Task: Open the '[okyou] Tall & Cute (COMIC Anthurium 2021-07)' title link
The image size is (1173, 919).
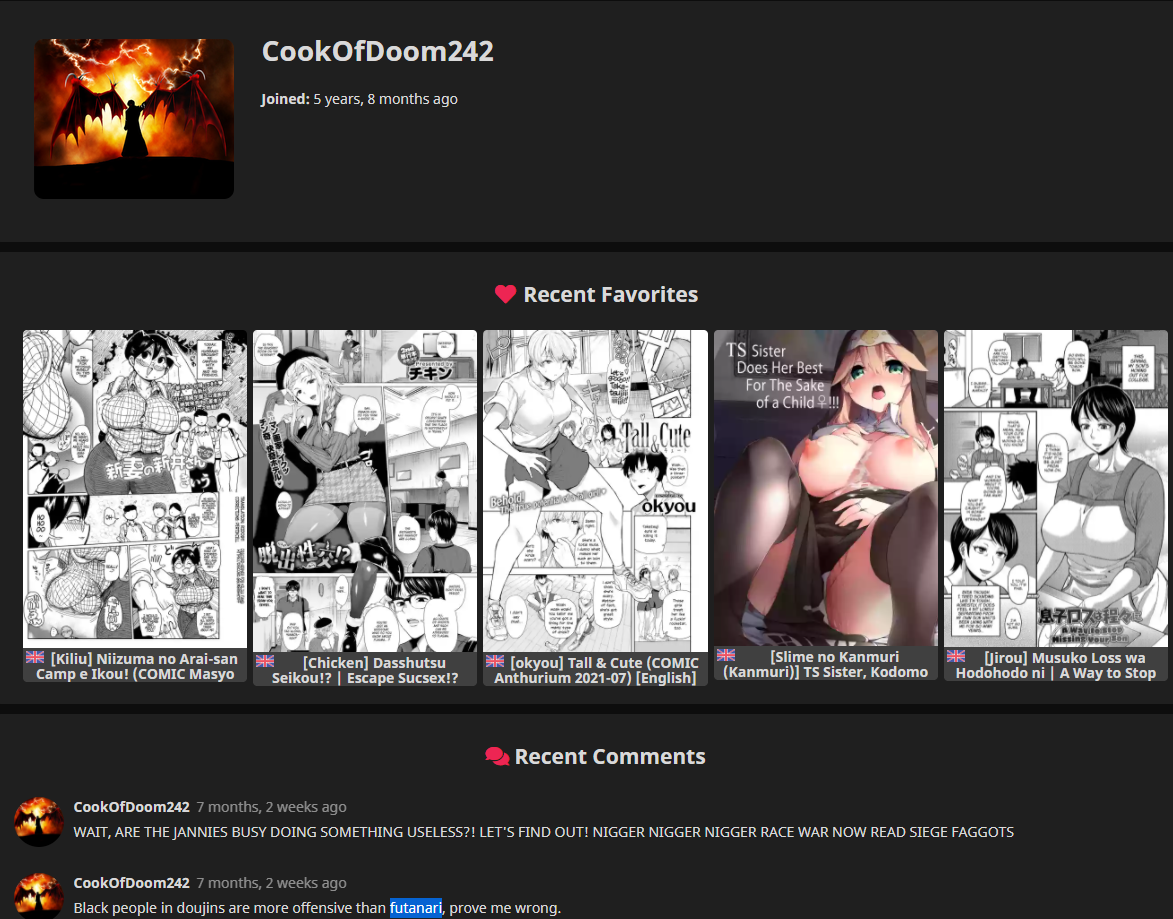Action: pos(595,670)
